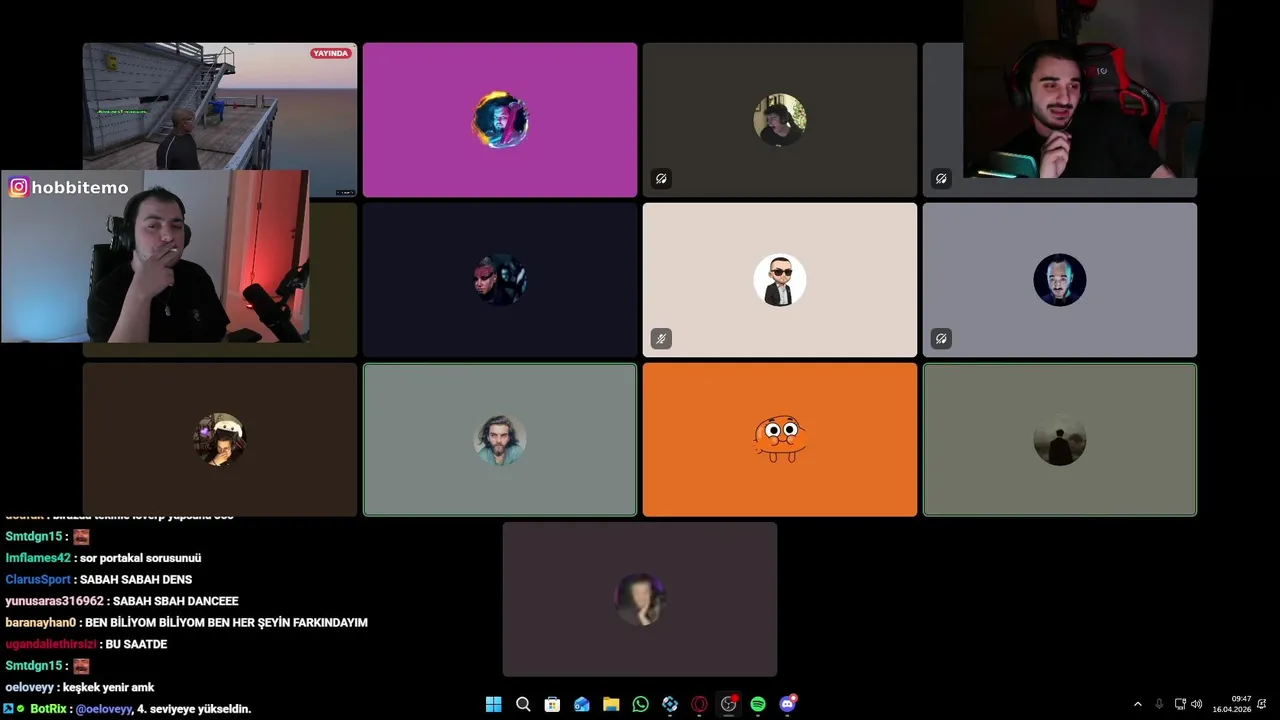Click deafened icon on tile under top-right webcam
The width and height of the screenshot is (1280, 720).
pos(941,179)
